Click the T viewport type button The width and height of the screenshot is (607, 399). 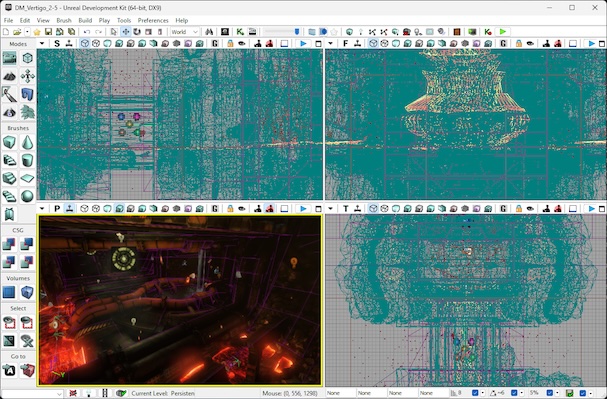click(x=346, y=209)
